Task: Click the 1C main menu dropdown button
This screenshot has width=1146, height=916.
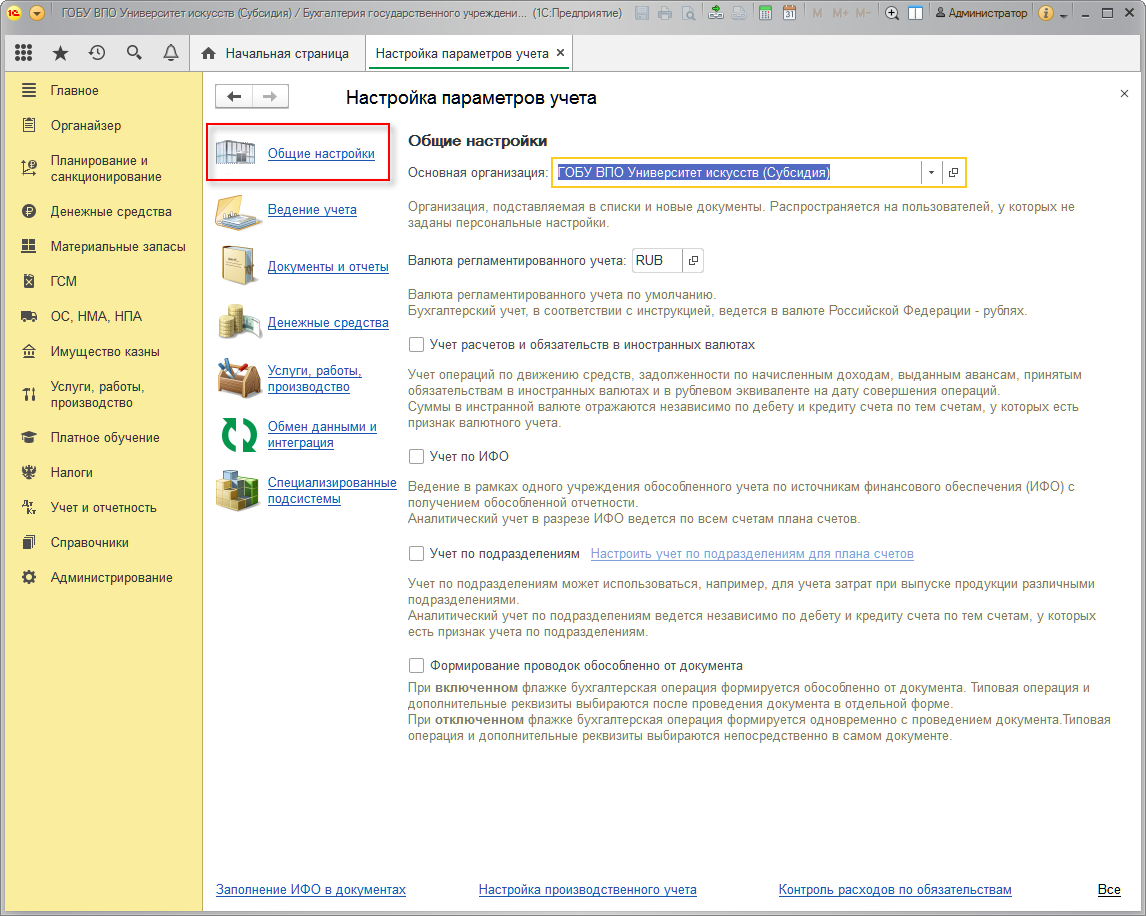Action: tap(37, 13)
